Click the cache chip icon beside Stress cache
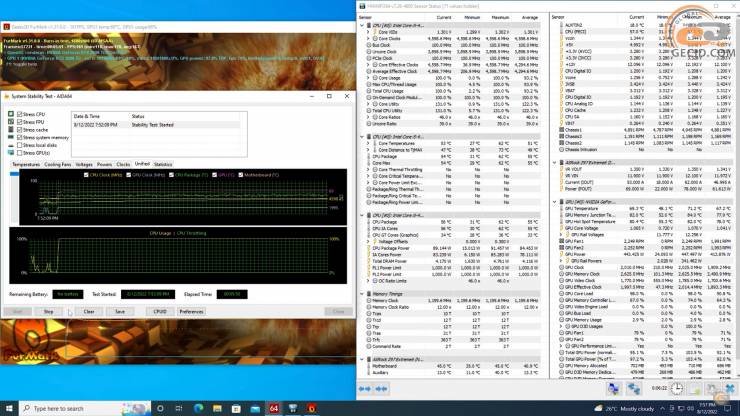Image resolution: width=740 pixels, height=416 pixels. 11,129
